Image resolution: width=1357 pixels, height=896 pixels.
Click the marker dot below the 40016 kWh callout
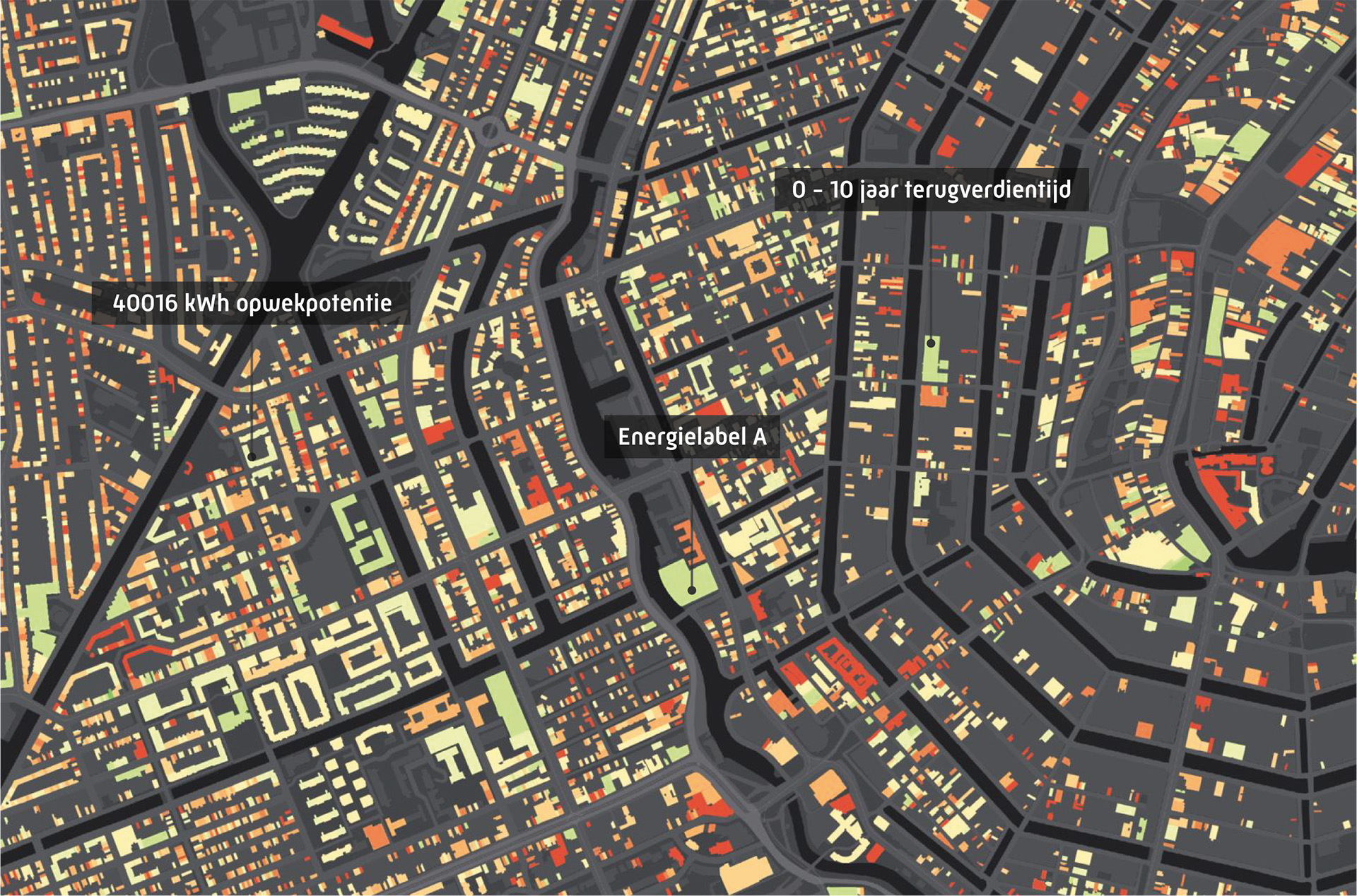(252, 456)
